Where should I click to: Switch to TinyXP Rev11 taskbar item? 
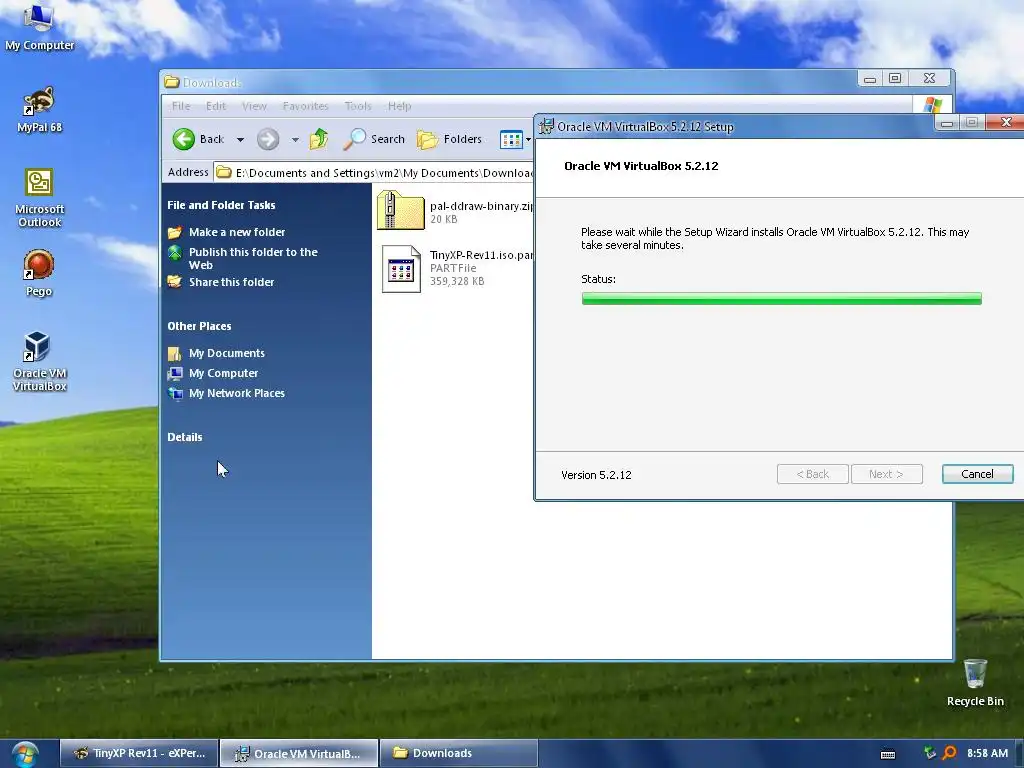point(139,753)
